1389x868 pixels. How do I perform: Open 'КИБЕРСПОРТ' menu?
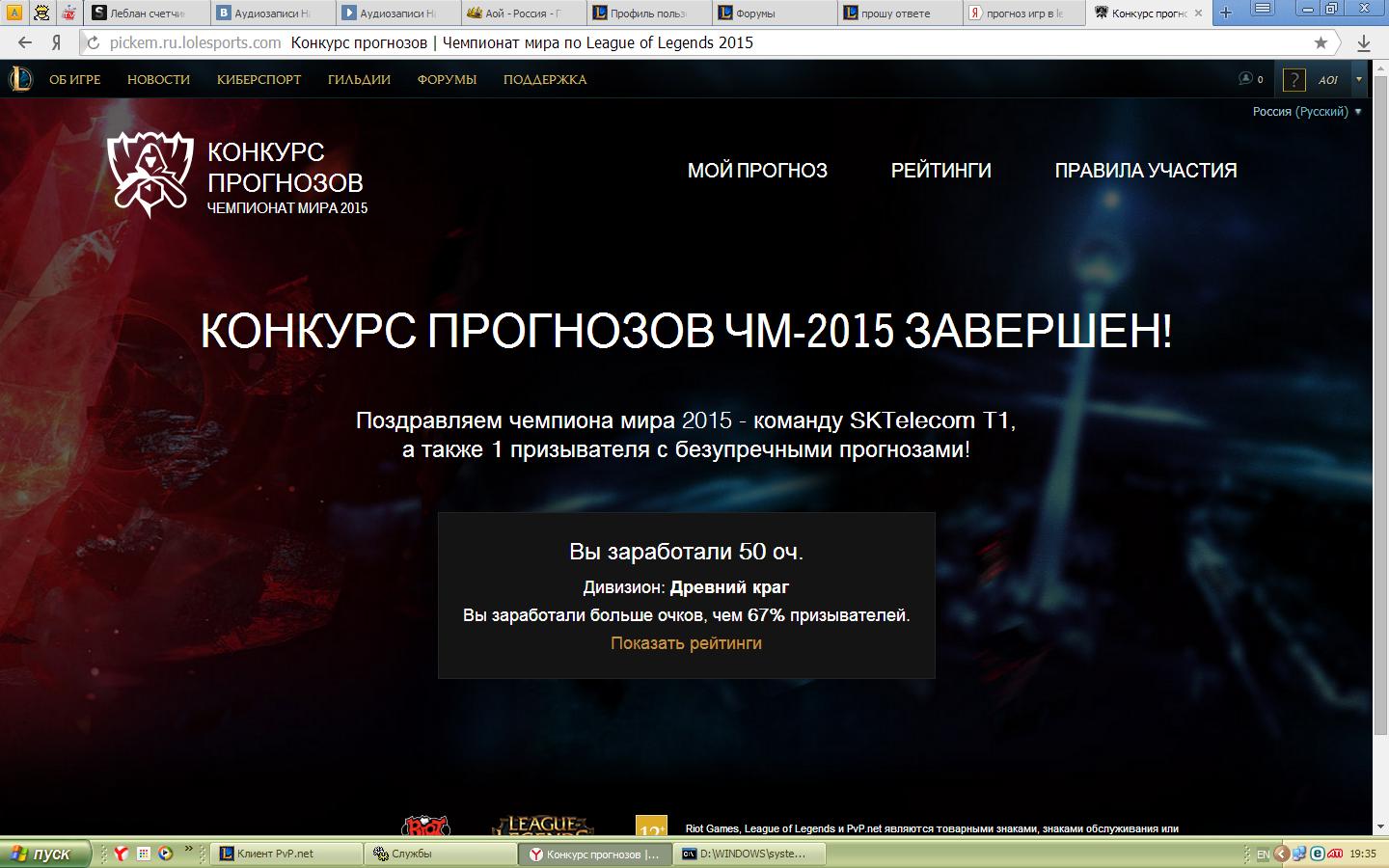click(x=259, y=80)
